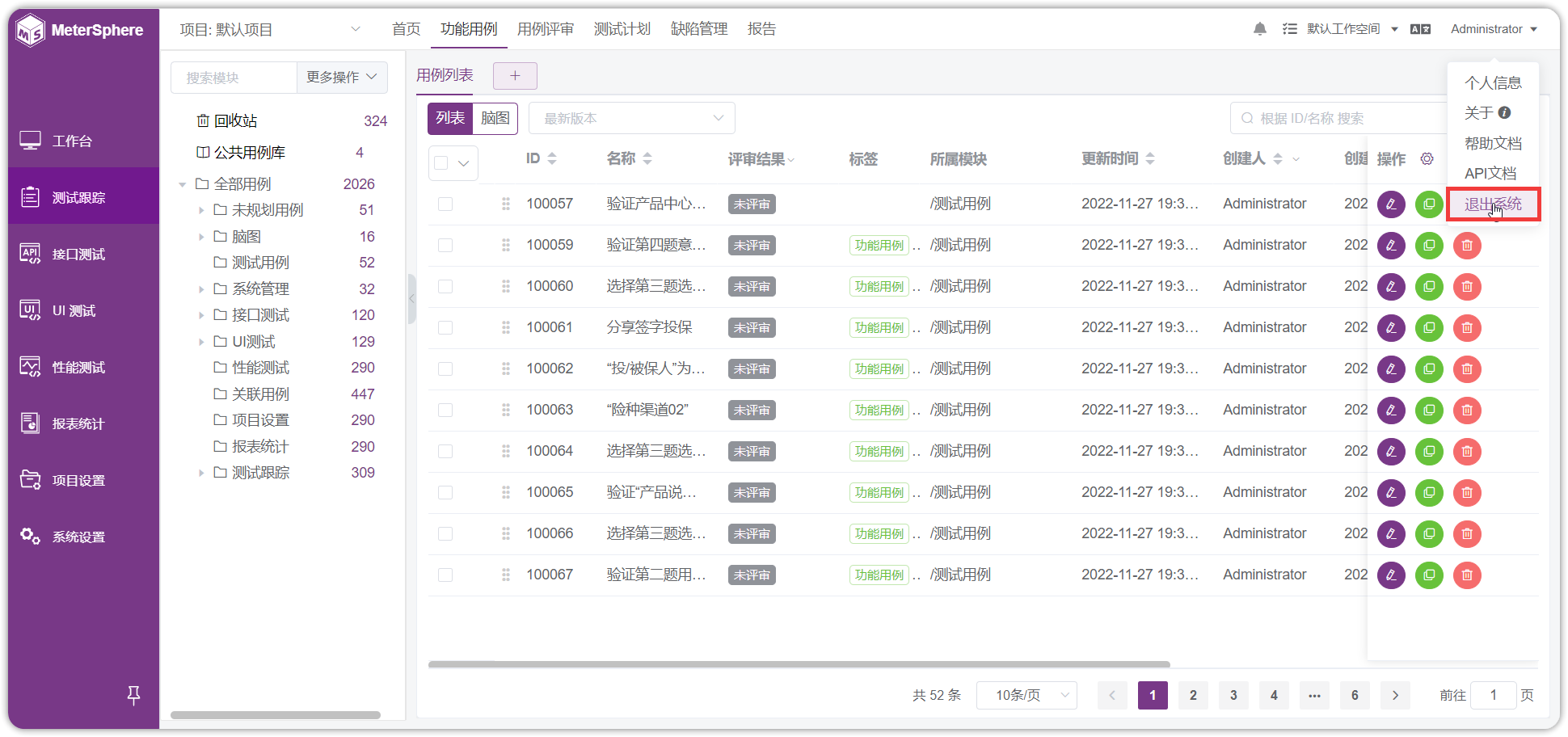Click next page arrow in pagination
Viewport: 1568px width, 737px height.
tap(1395, 695)
